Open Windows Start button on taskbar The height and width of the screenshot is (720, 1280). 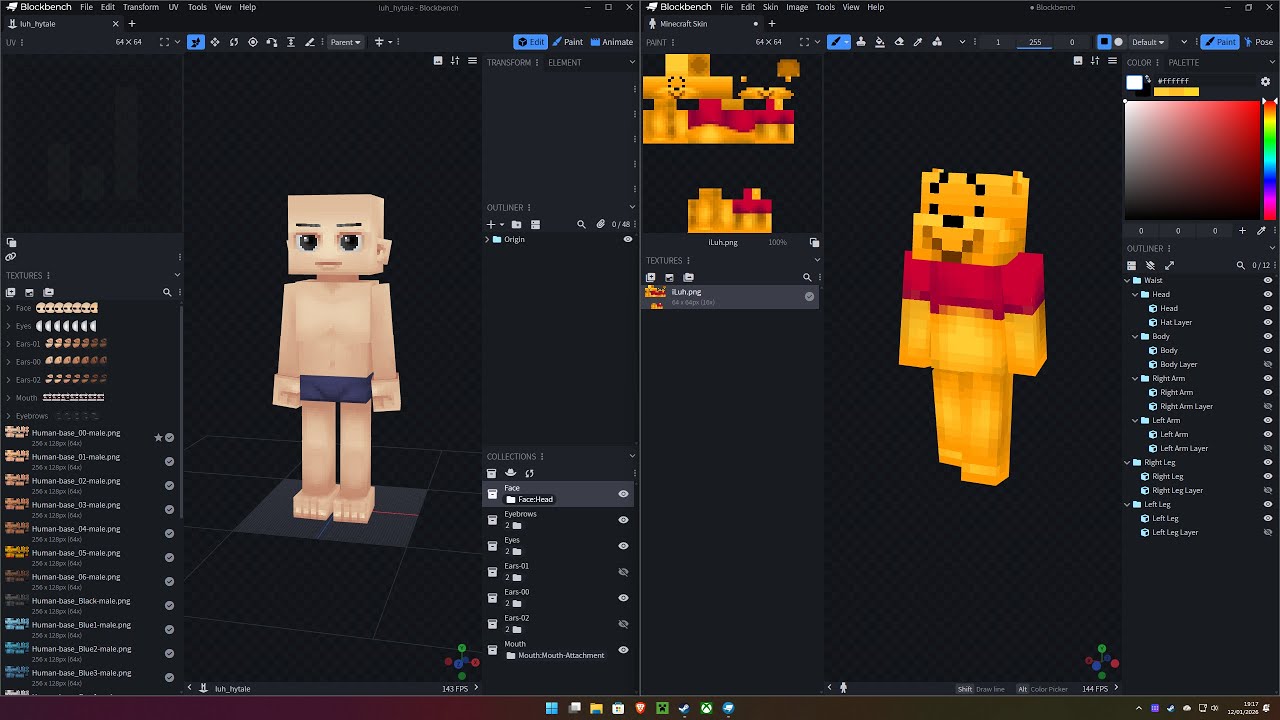551,708
